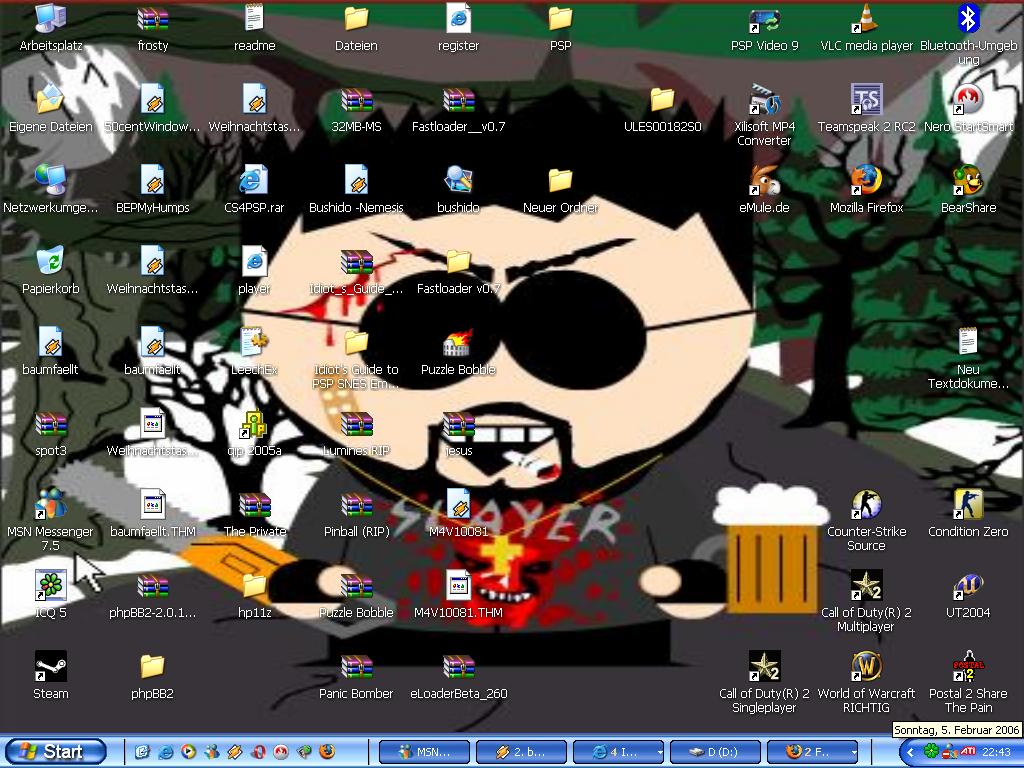This screenshot has height=768, width=1024.
Task: Open the ATI tray icon
Action: (968, 752)
